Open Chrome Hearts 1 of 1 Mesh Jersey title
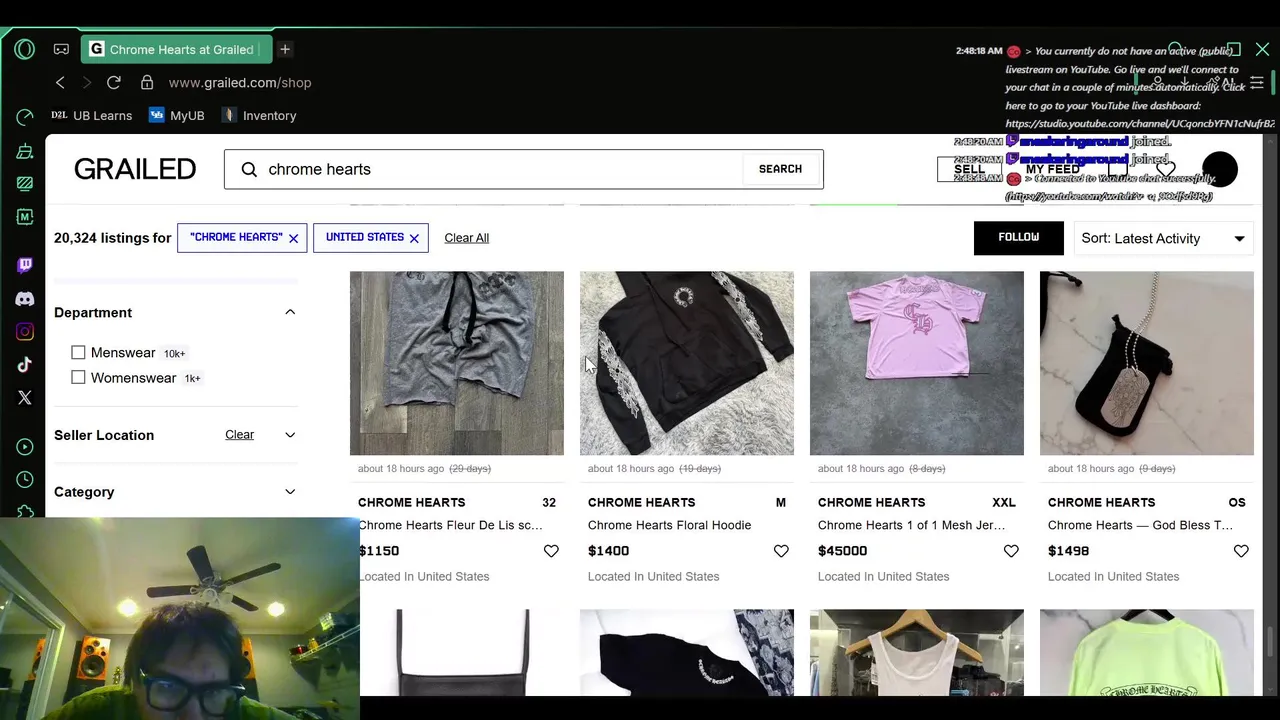Screen dimensions: 1280x720 (x=911, y=525)
